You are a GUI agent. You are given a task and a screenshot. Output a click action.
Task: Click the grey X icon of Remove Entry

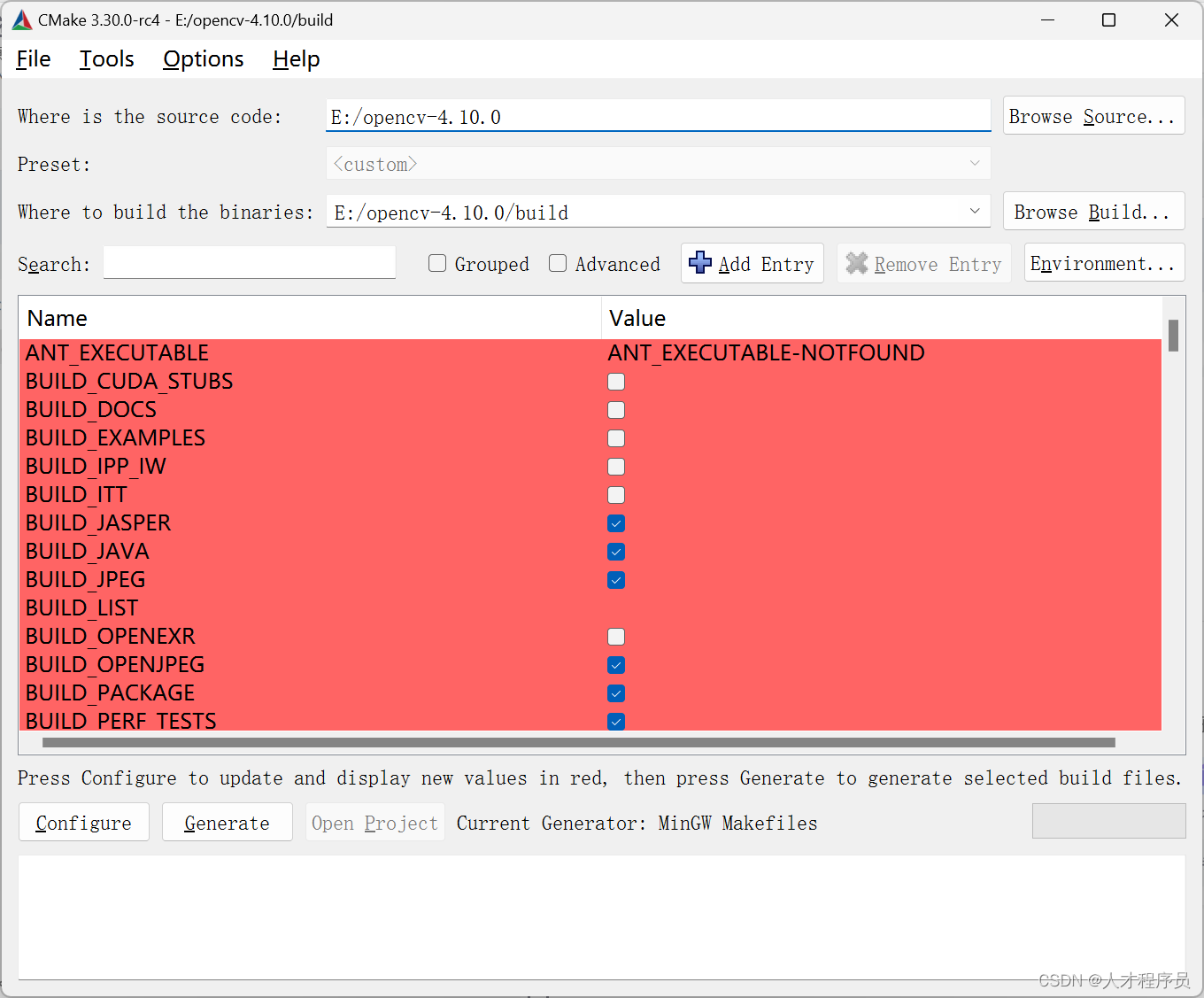click(x=857, y=263)
